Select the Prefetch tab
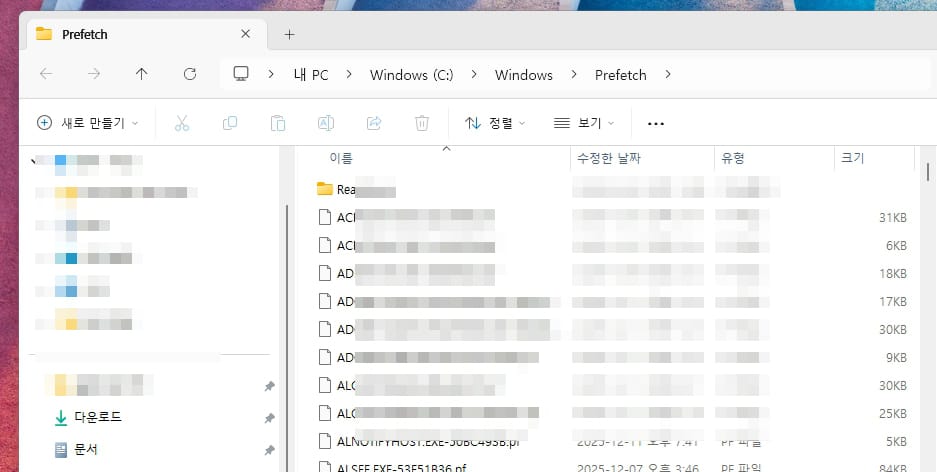Image resolution: width=937 pixels, height=472 pixels. [x=146, y=35]
